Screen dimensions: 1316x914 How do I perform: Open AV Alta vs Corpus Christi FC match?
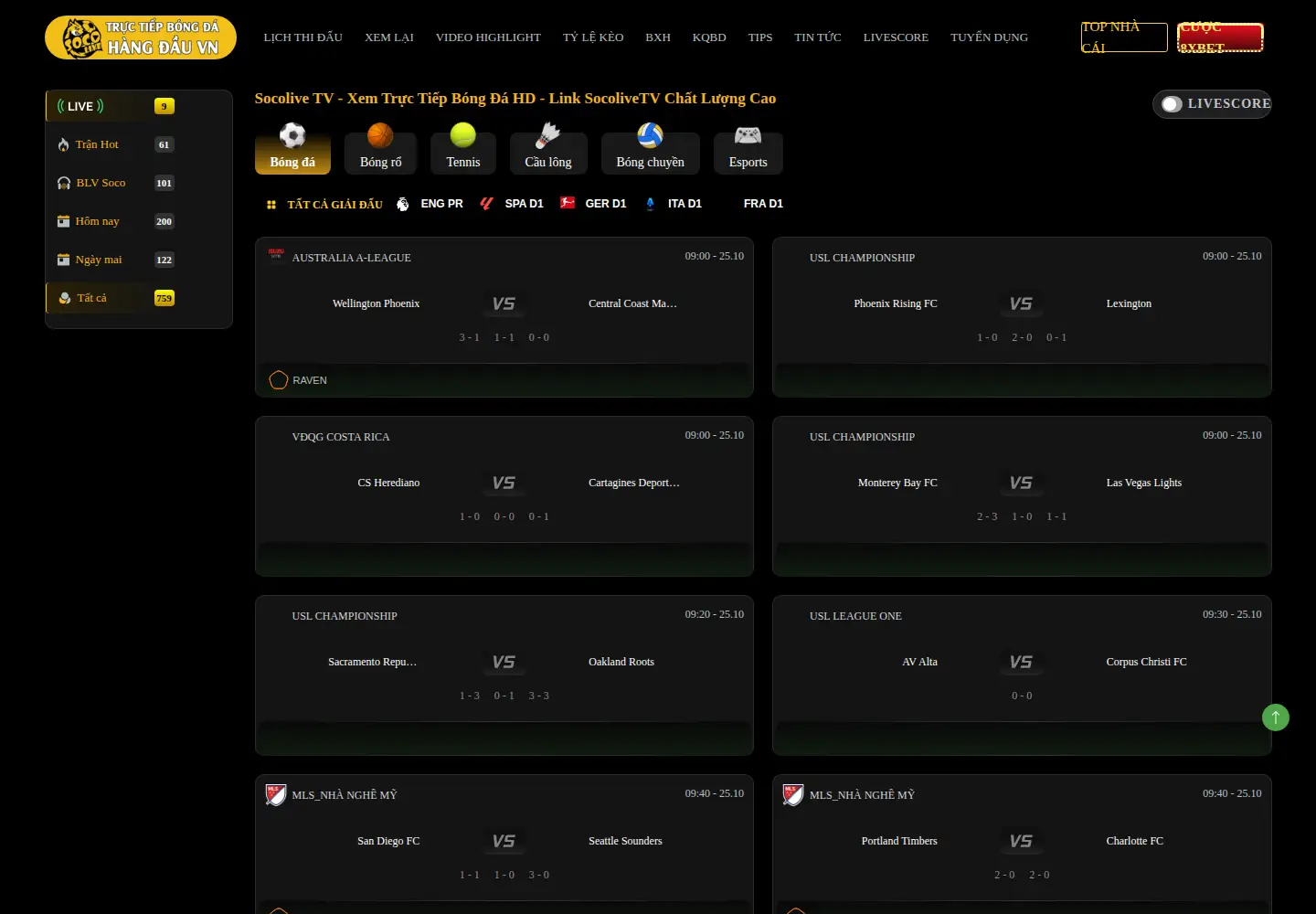(1022, 675)
